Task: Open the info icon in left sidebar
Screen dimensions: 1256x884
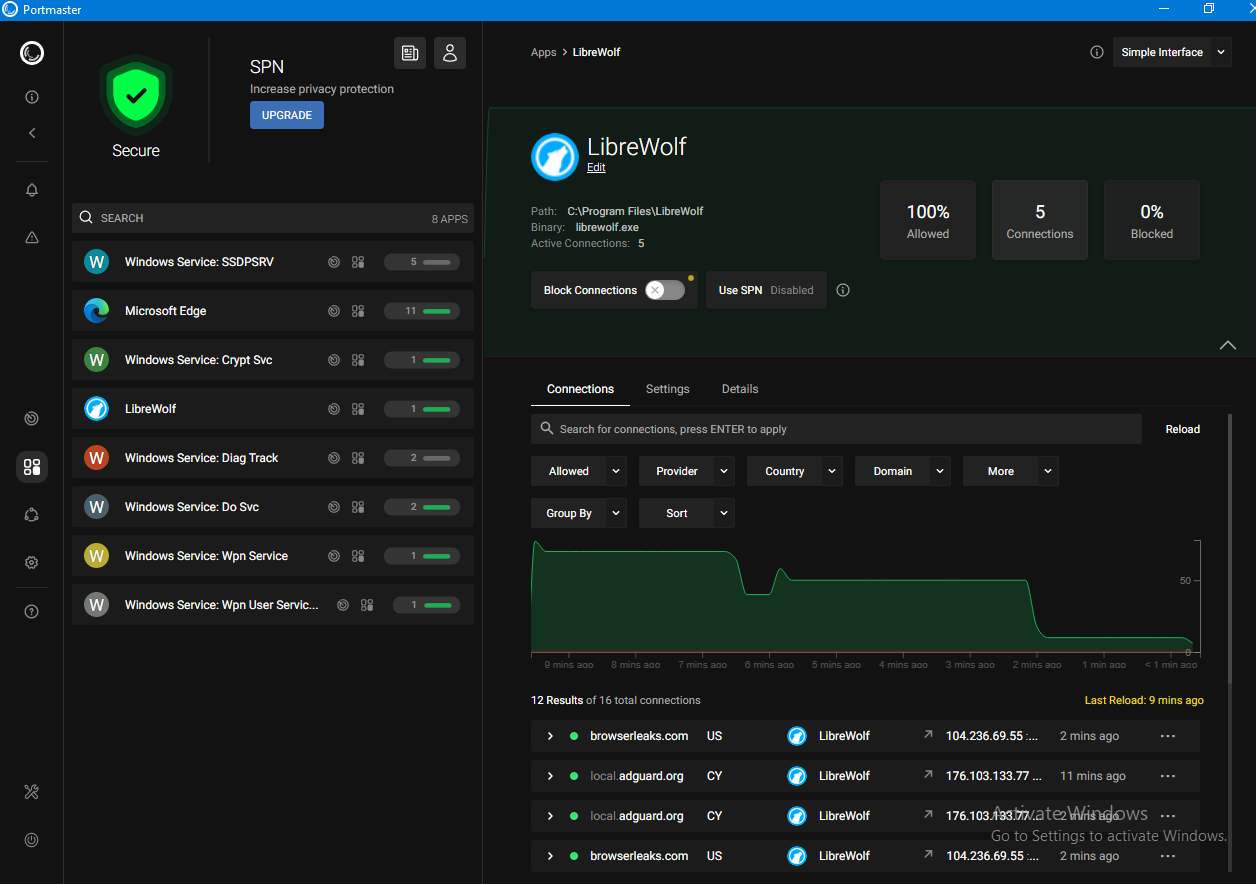Action: pos(32,97)
